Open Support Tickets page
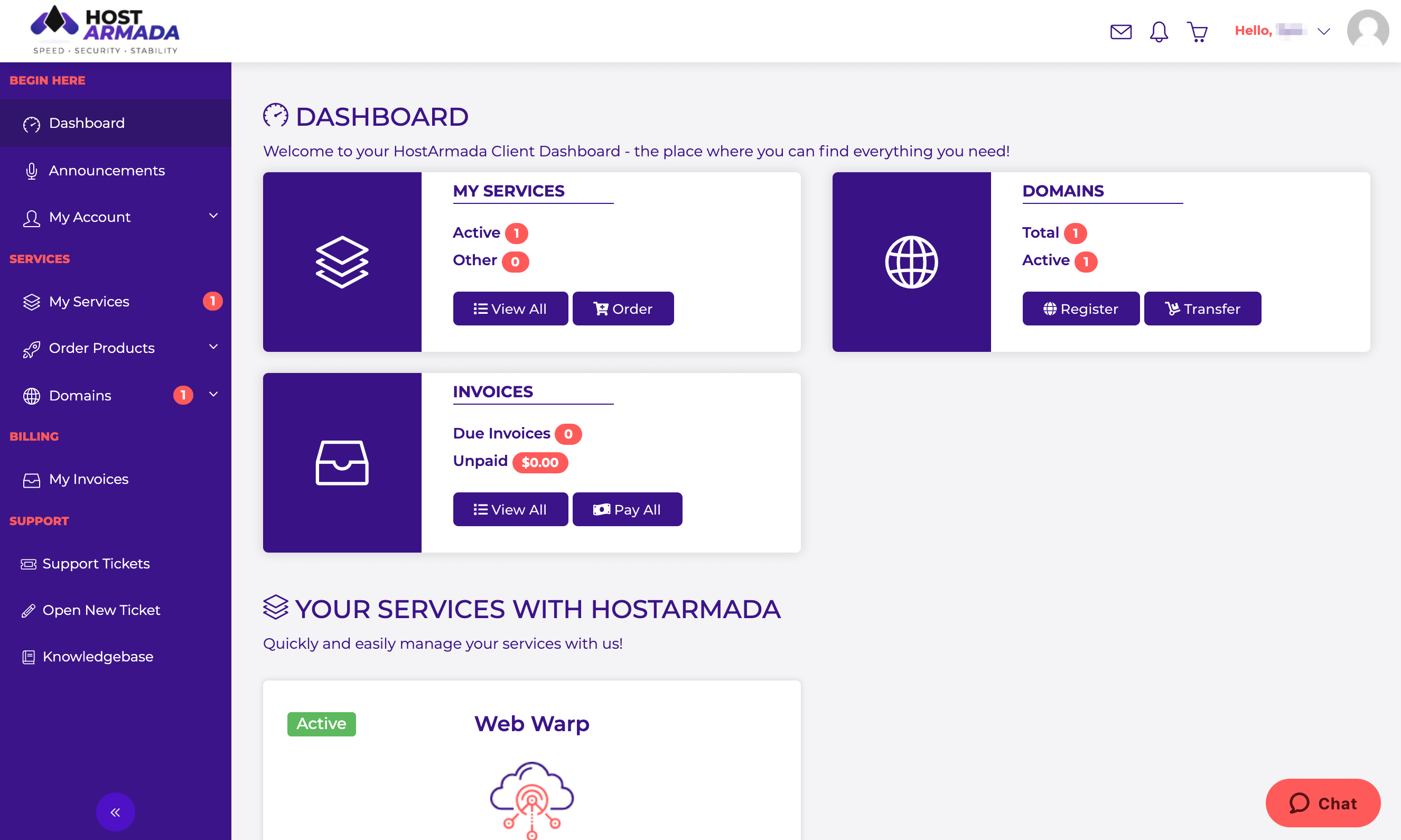Viewport: 1401px width, 840px height. tap(116, 564)
